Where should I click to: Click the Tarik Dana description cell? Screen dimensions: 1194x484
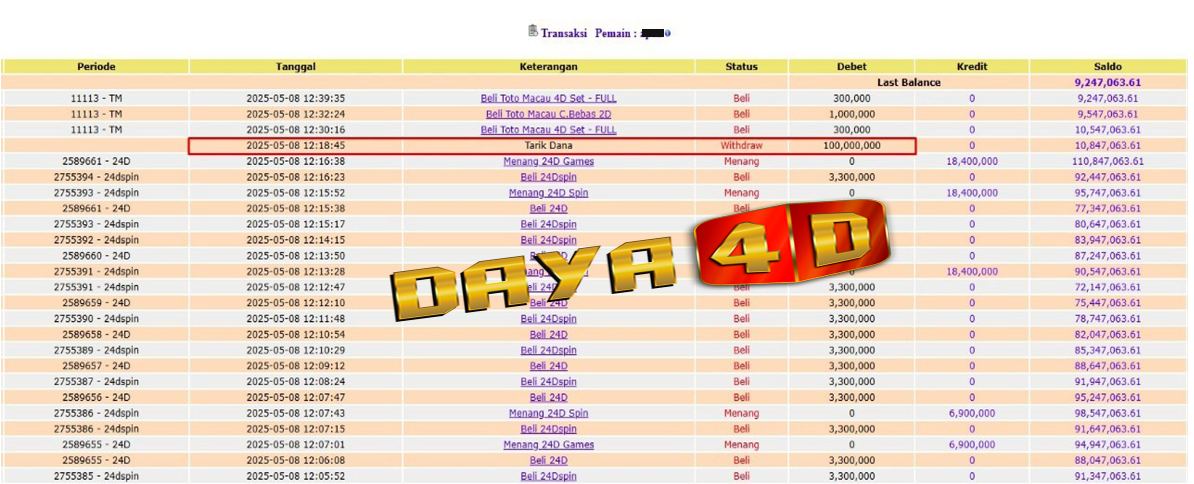click(x=548, y=145)
